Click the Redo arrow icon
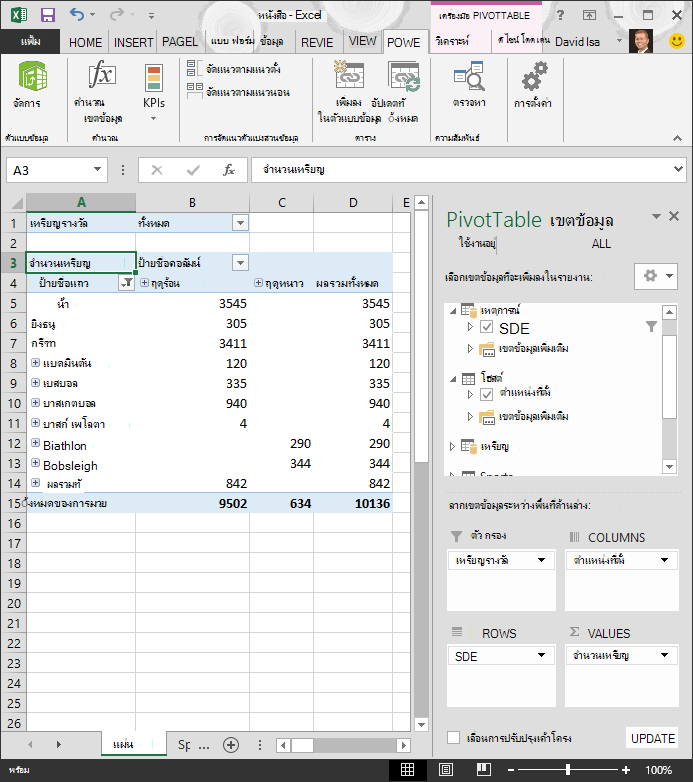The height and width of the screenshot is (782, 693). click(117, 14)
